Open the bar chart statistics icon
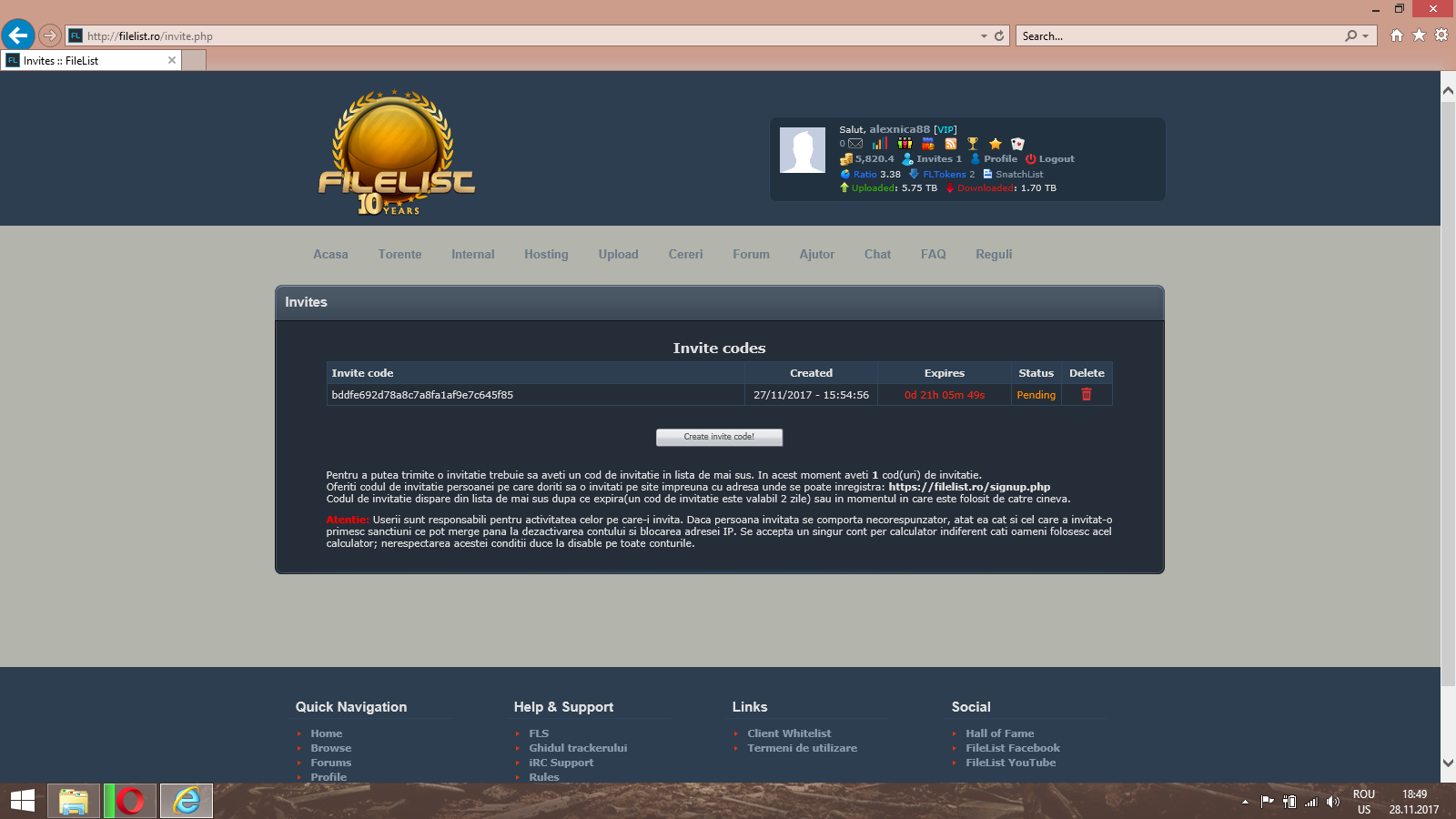The height and width of the screenshot is (819, 1456). coord(879,144)
